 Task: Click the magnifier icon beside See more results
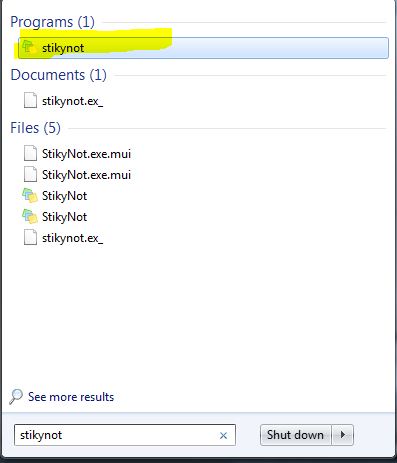coord(16,396)
